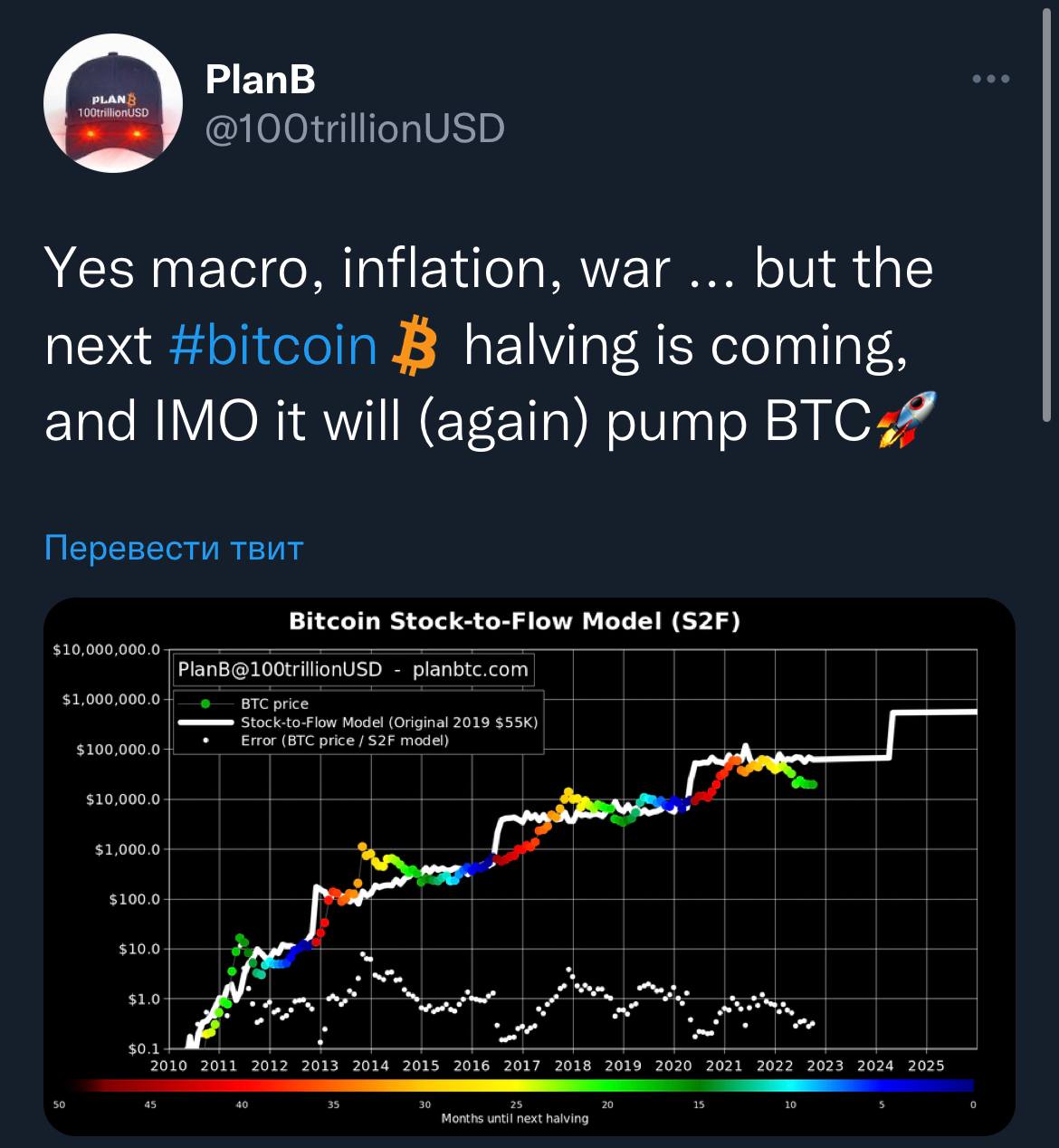Open the #bitcoin hashtag
The height and width of the screenshot is (1148, 1059).
coord(273,345)
